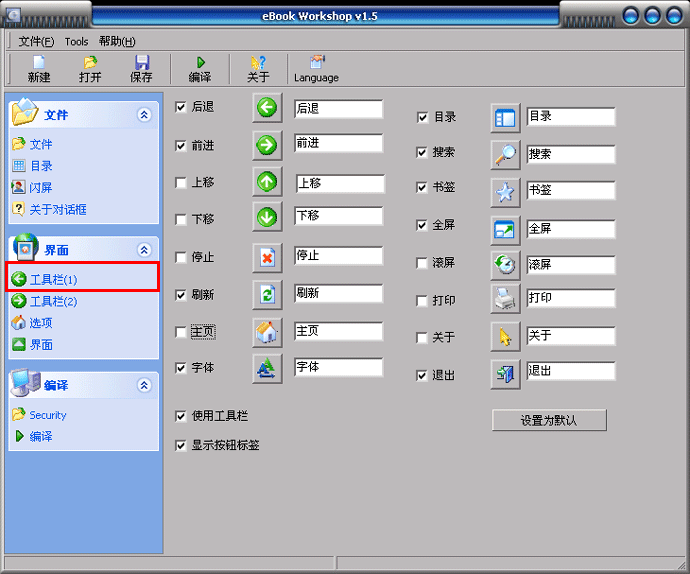
Task: Click the green back arrow icon button
Action: (267, 108)
